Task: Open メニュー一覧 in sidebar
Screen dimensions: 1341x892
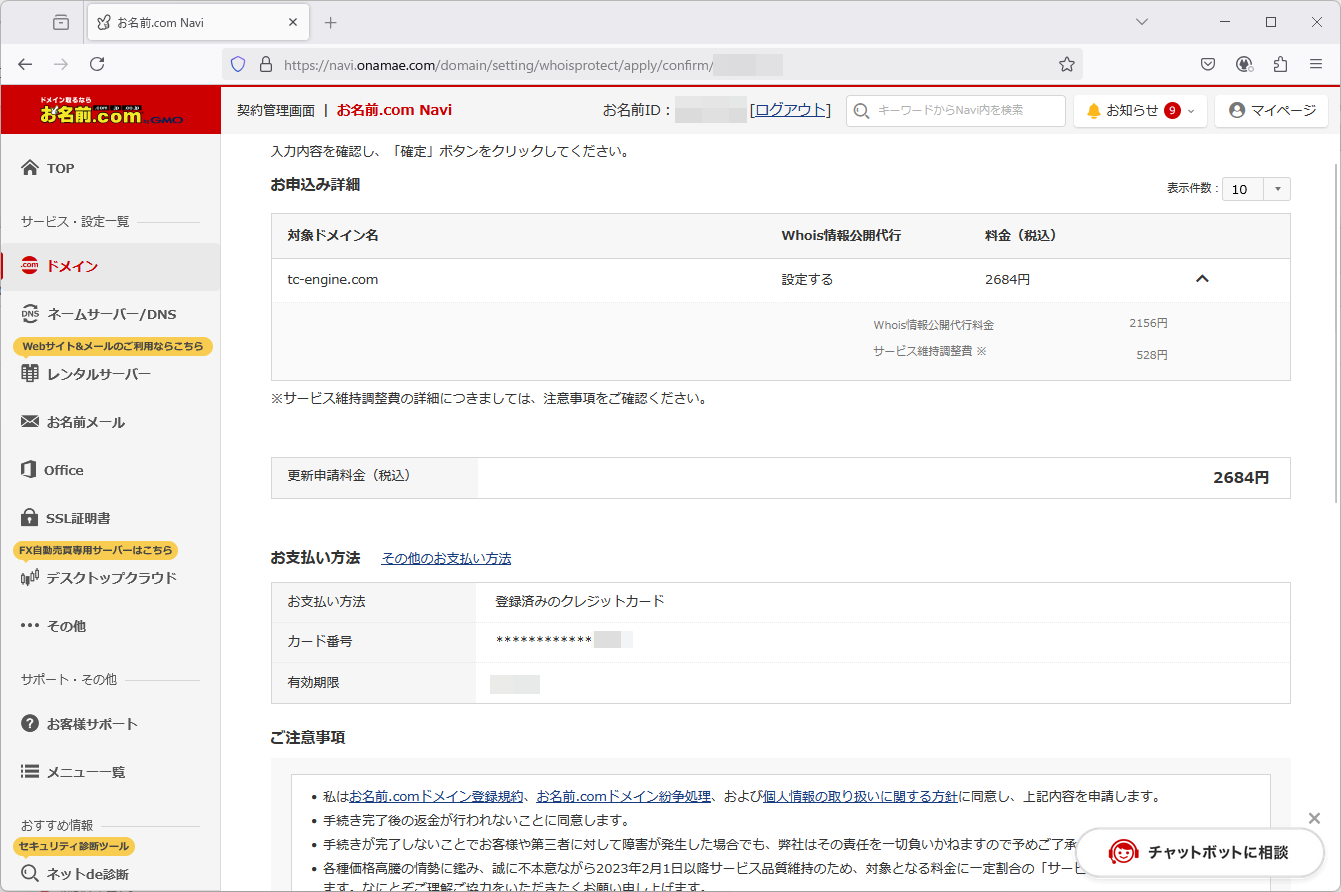Action: click(x=85, y=772)
